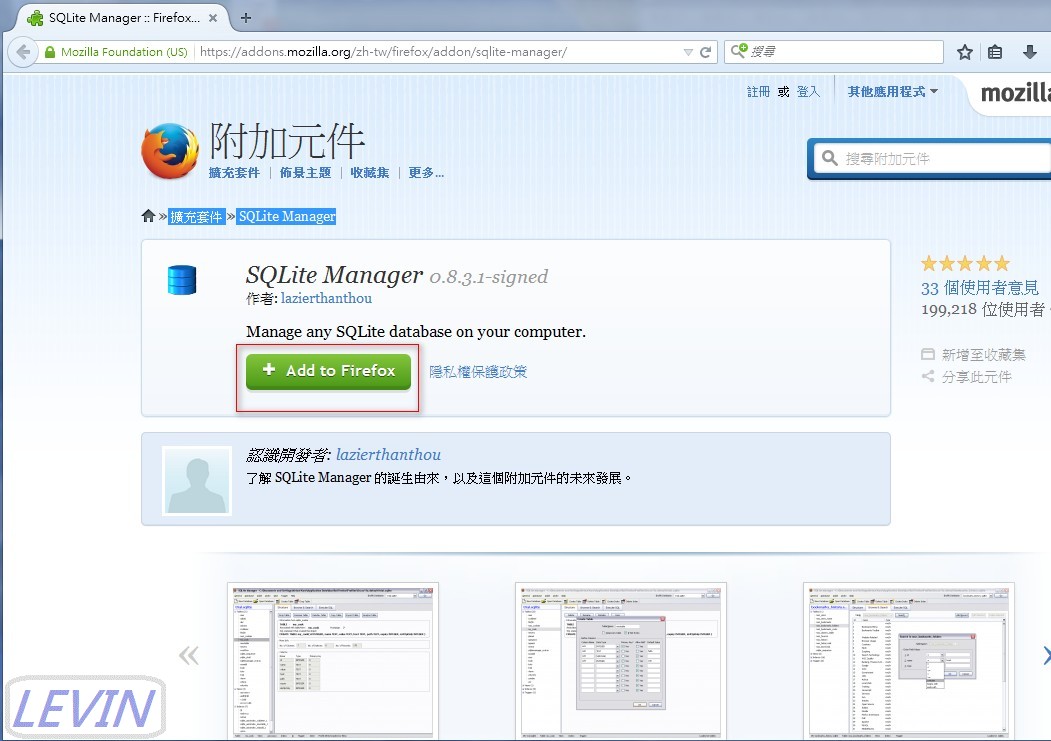
Task: Click the 擴充套件 breadcrumb link
Action: click(196, 216)
